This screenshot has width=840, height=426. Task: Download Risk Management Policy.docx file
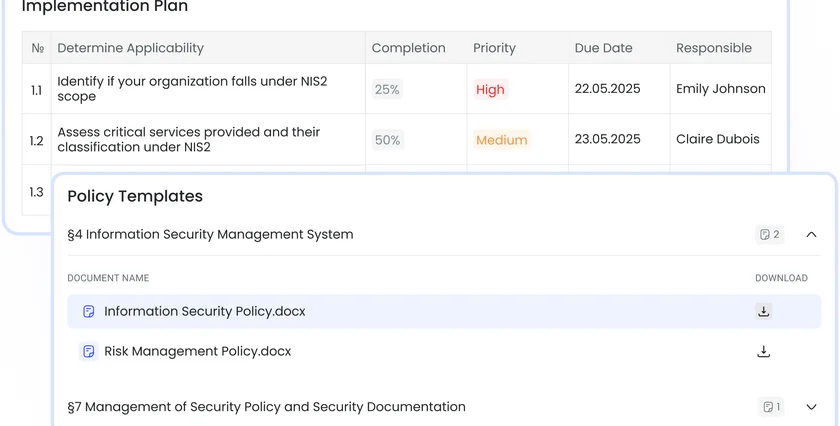point(763,352)
